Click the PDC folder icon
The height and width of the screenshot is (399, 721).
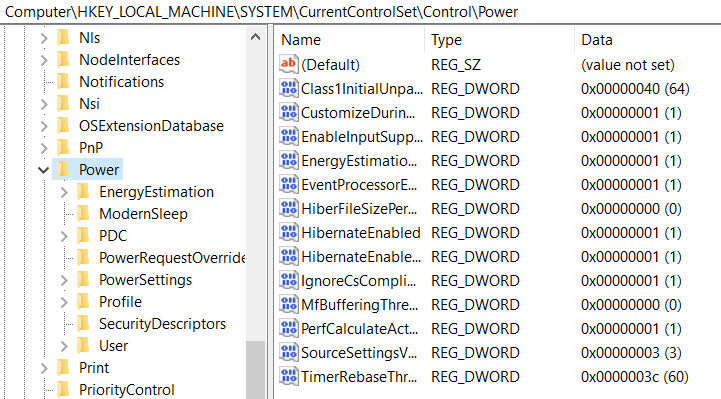[84, 236]
